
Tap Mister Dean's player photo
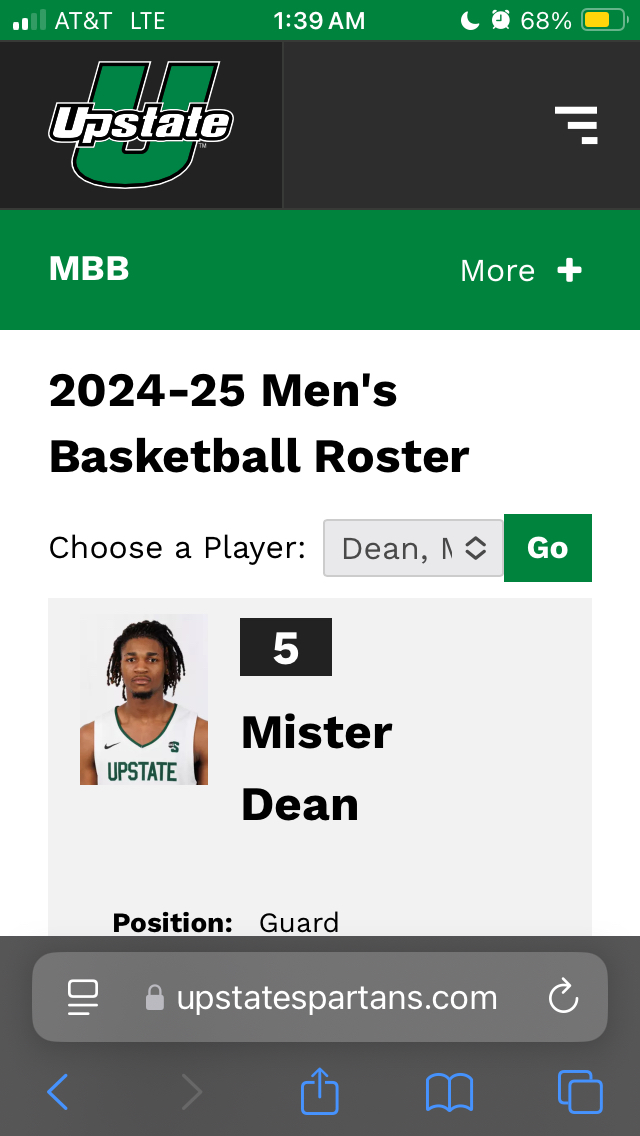tap(144, 699)
